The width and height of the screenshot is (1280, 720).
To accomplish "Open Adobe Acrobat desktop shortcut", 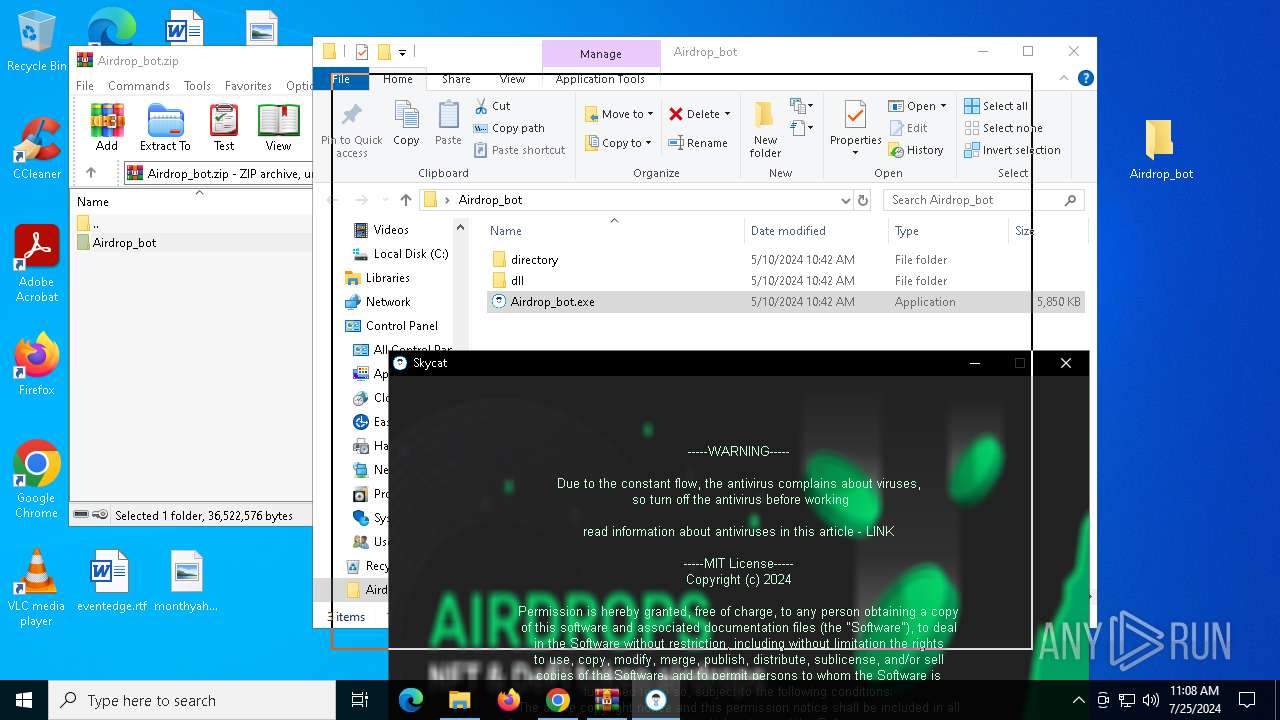I will pos(37,263).
